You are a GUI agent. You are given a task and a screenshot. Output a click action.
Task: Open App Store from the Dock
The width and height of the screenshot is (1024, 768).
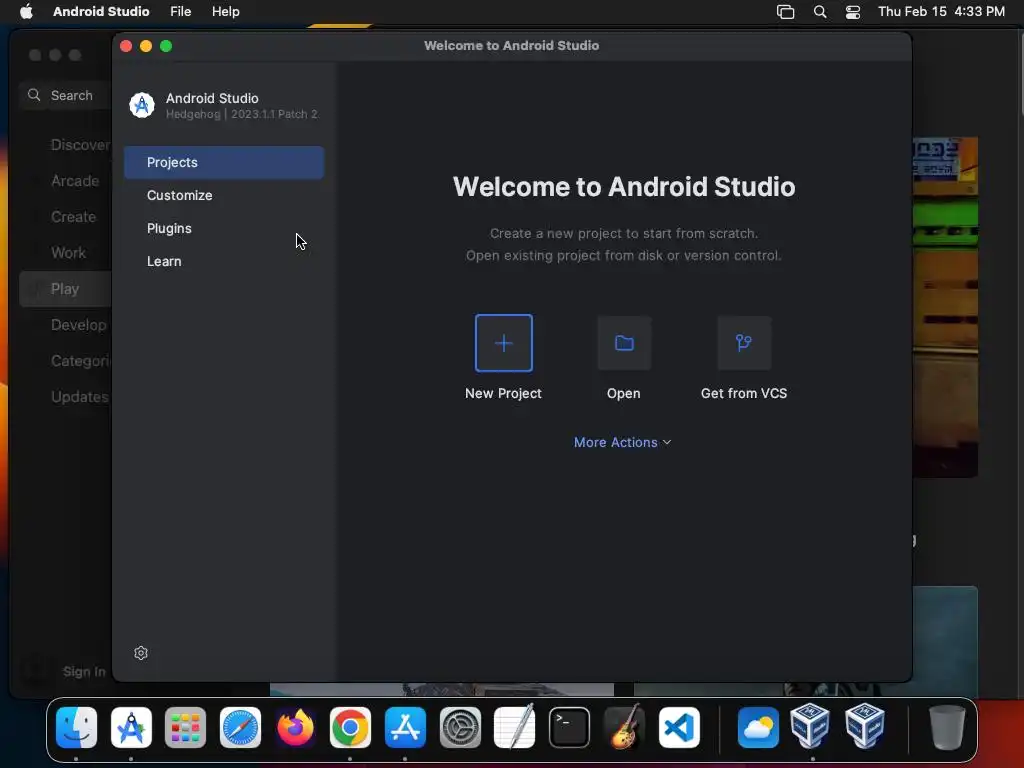[x=405, y=728]
